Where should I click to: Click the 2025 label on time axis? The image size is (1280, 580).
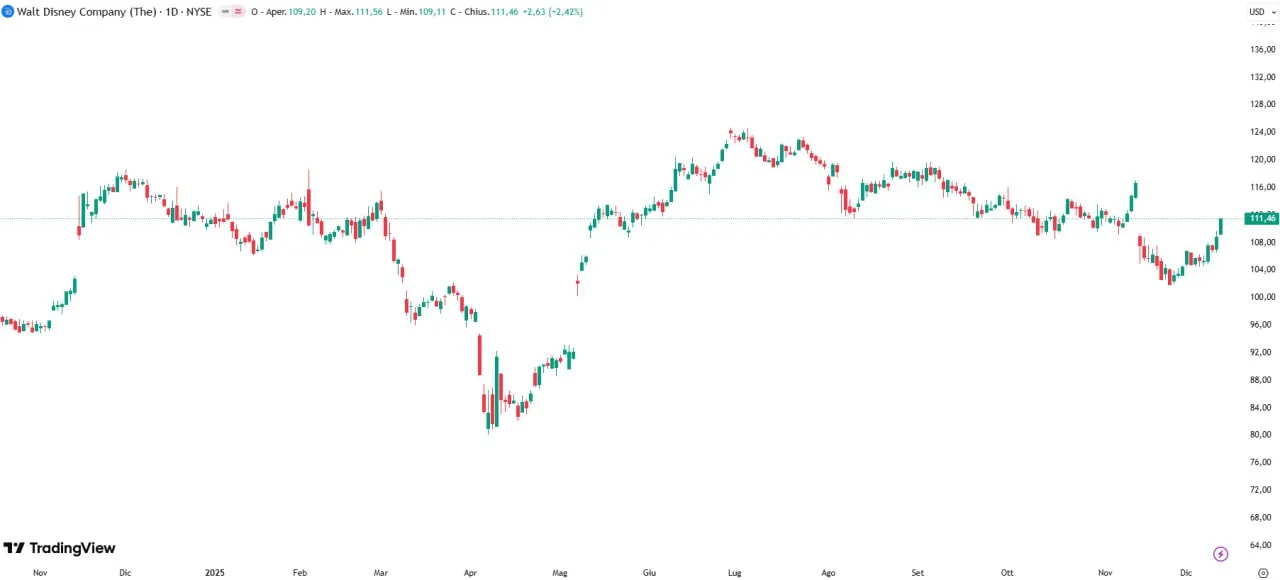[x=214, y=572]
